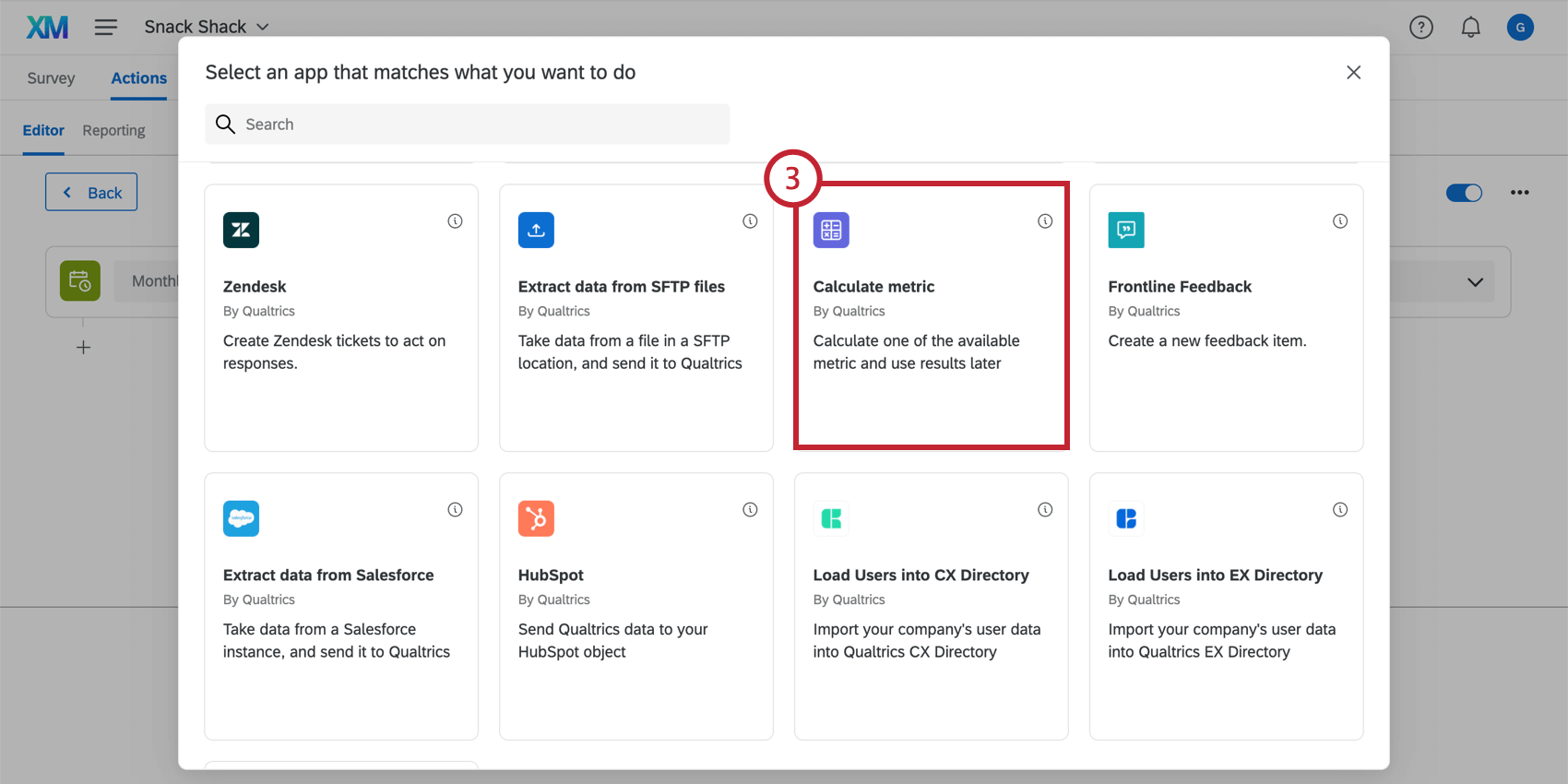The height and width of the screenshot is (784, 1568).
Task: Open info for Extract data from Salesforce
Action: tap(455, 509)
